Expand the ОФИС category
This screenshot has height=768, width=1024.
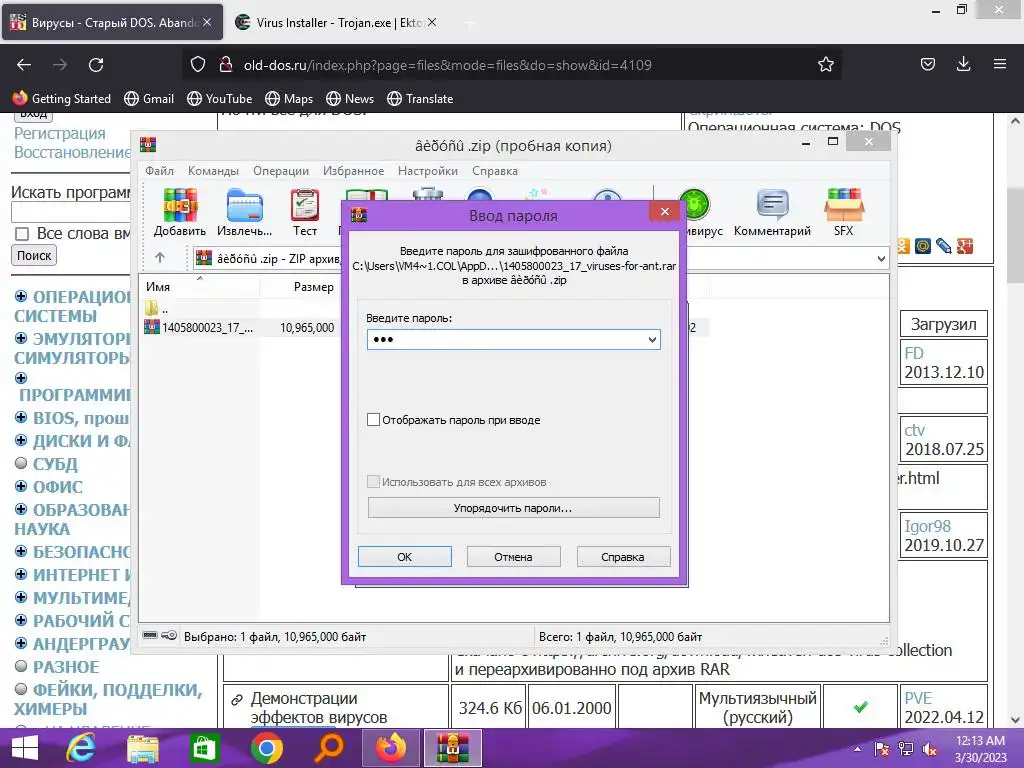pyautogui.click(x=21, y=487)
